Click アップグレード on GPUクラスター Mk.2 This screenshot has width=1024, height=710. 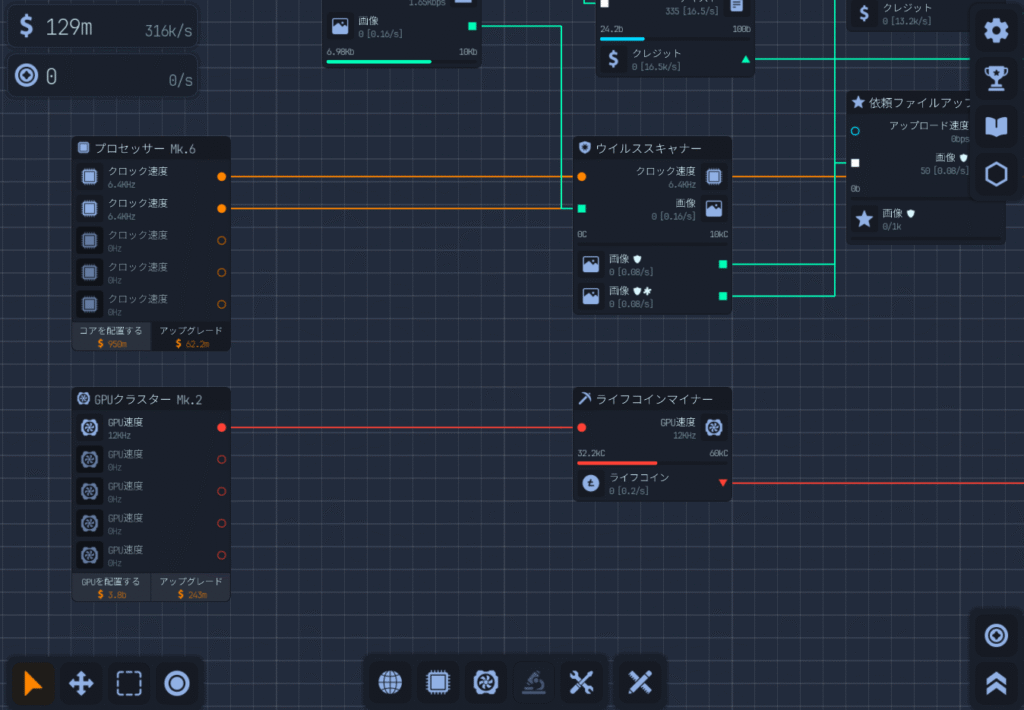190,587
